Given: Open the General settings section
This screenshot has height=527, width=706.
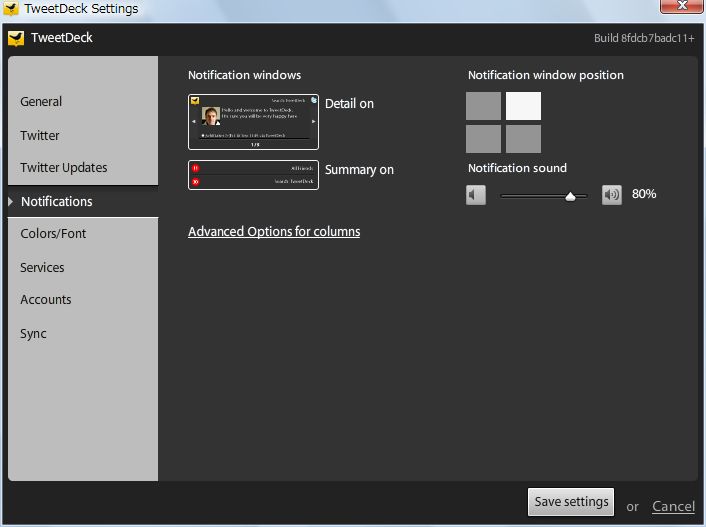Looking at the screenshot, I should [41, 102].
